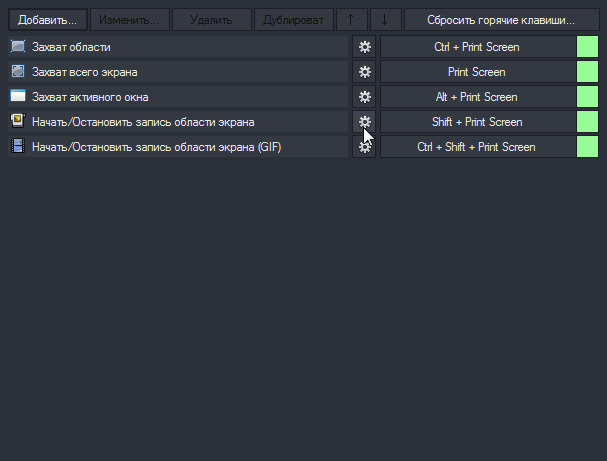Select the Захват области region capture icon
This screenshot has height=461, width=607.
coord(18,46)
